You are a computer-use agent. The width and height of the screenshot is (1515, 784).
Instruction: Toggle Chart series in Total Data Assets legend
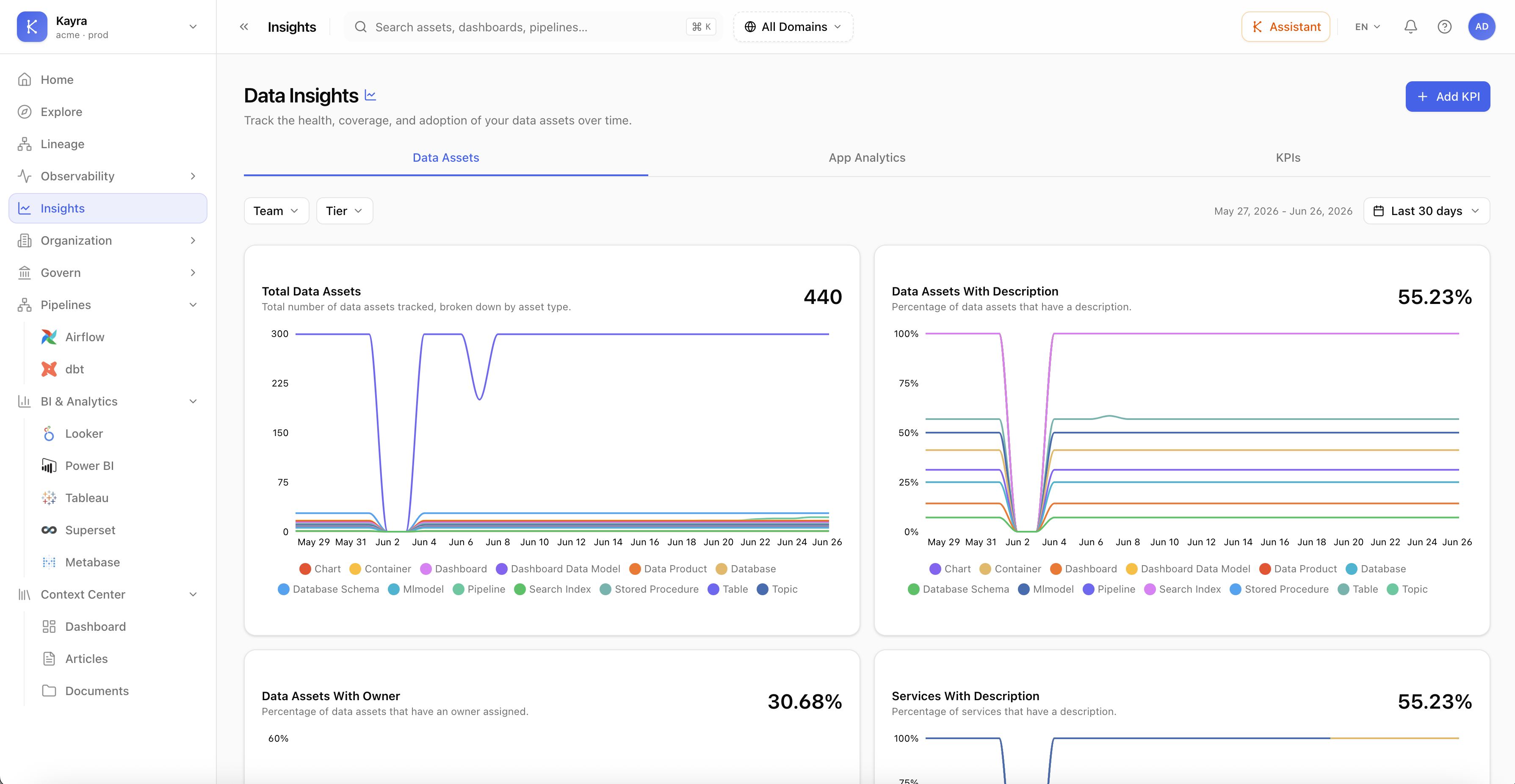pos(320,569)
